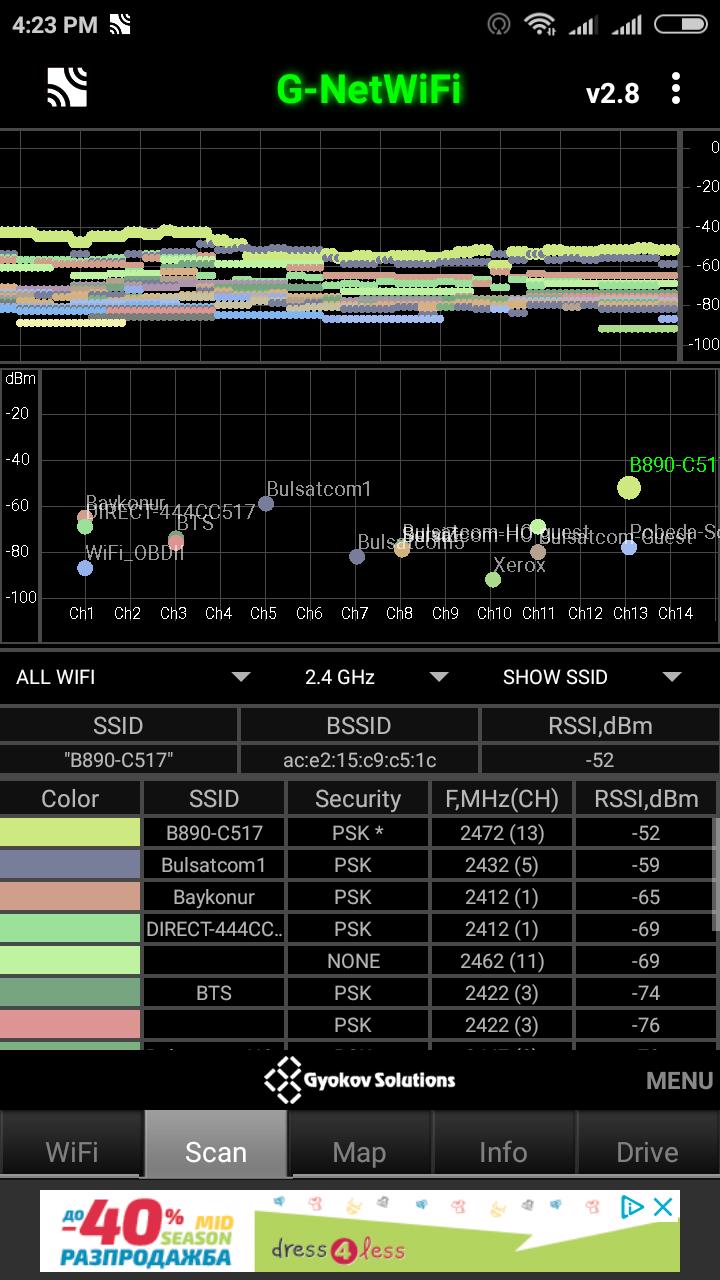Open the Drive tab

(647, 1152)
